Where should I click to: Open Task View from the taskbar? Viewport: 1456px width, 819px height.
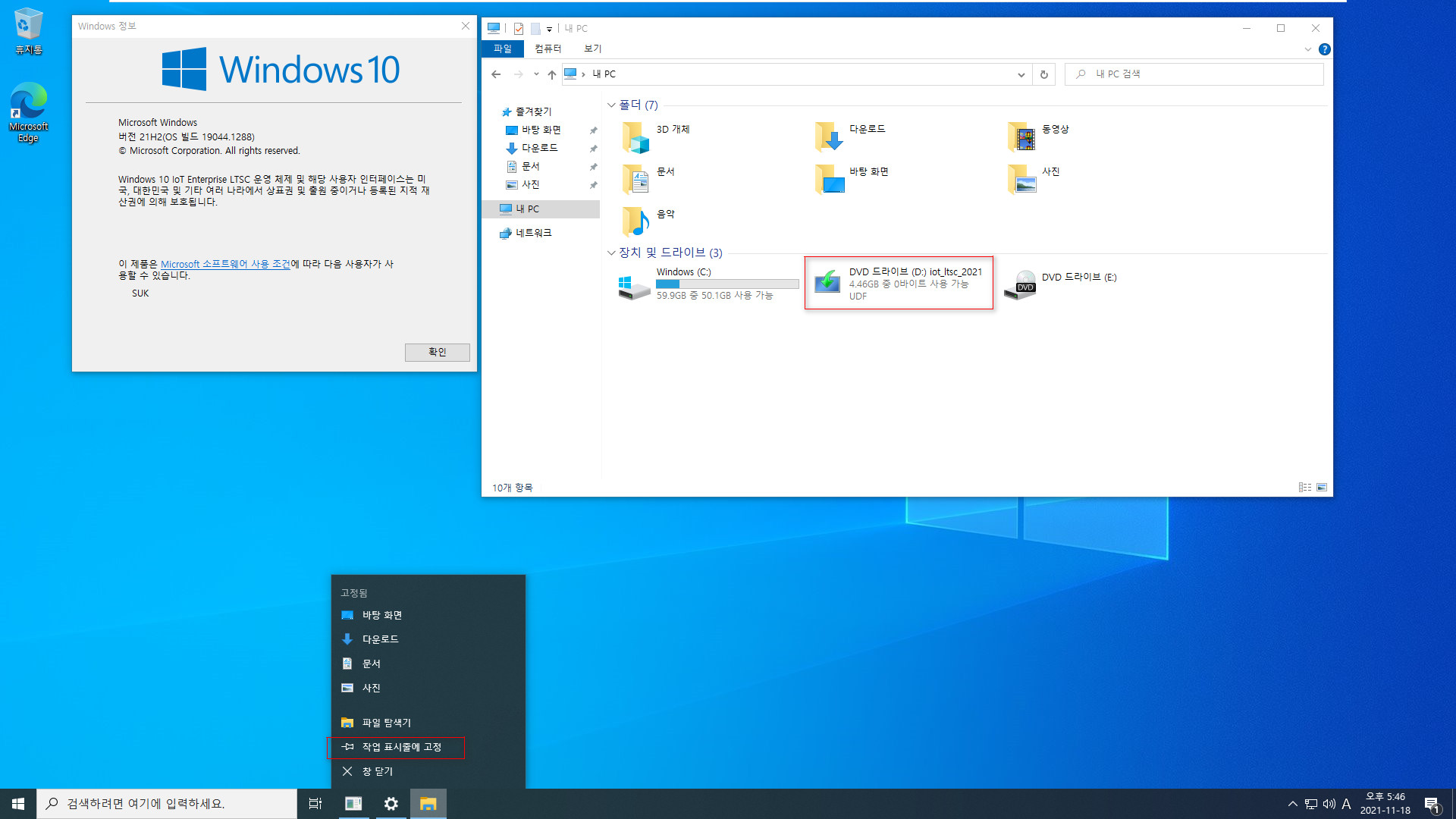point(315,803)
